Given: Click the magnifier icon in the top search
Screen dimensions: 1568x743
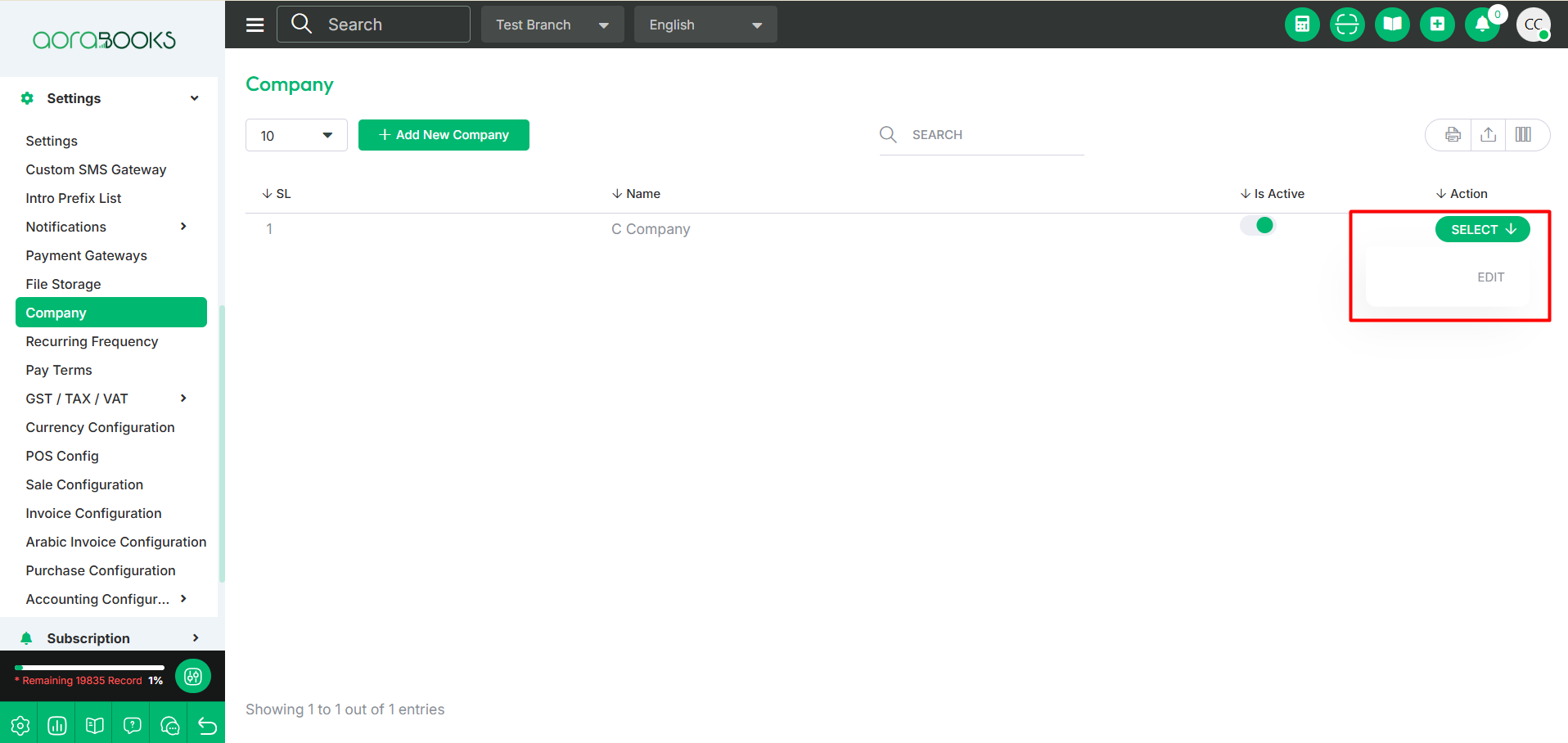Looking at the screenshot, I should tap(302, 24).
